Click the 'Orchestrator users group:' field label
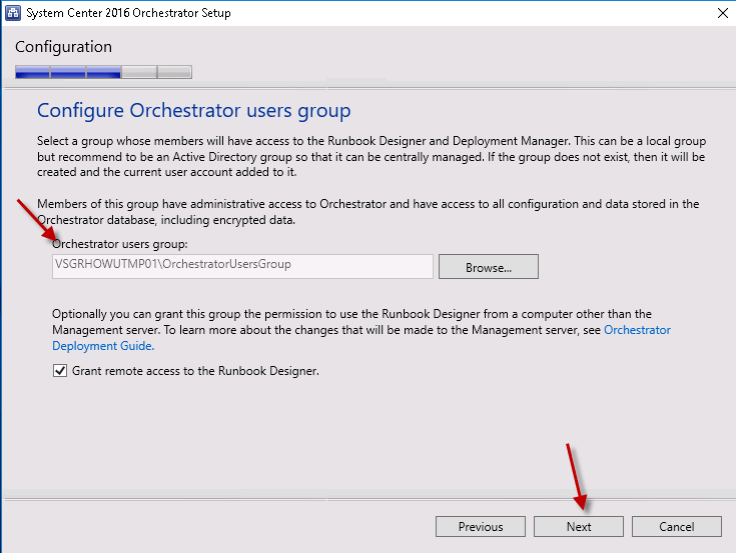736x553 pixels. (x=118, y=244)
